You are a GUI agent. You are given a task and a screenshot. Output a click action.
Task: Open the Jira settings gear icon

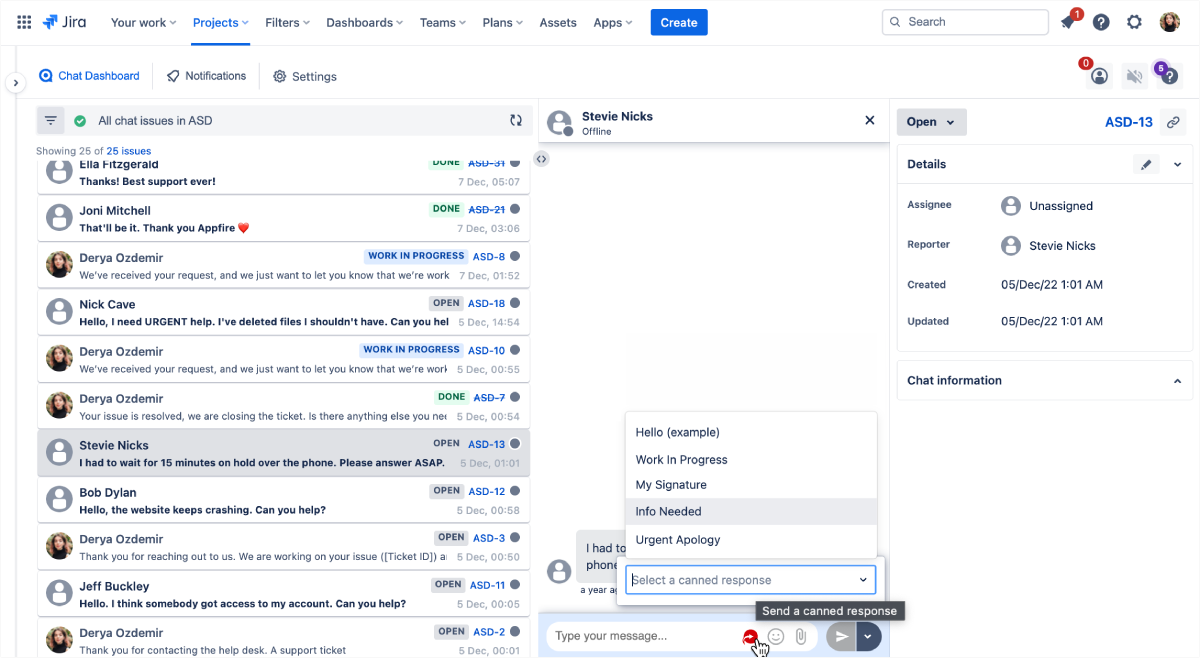click(x=1134, y=22)
